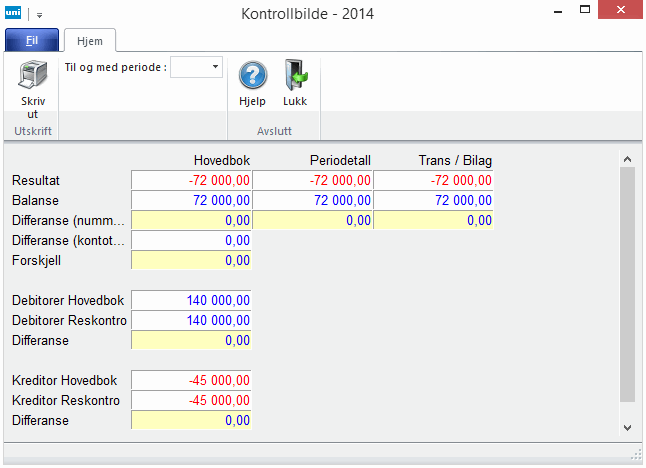The height and width of the screenshot is (468, 646).
Task: Click the vertical scrollbar track
Action: pyautogui.click(x=627, y=290)
